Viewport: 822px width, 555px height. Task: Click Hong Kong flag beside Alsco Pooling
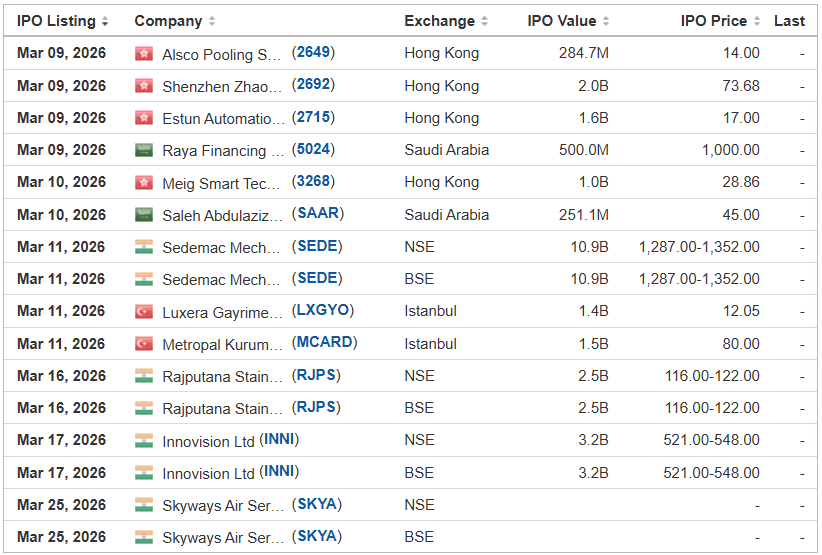[144, 53]
